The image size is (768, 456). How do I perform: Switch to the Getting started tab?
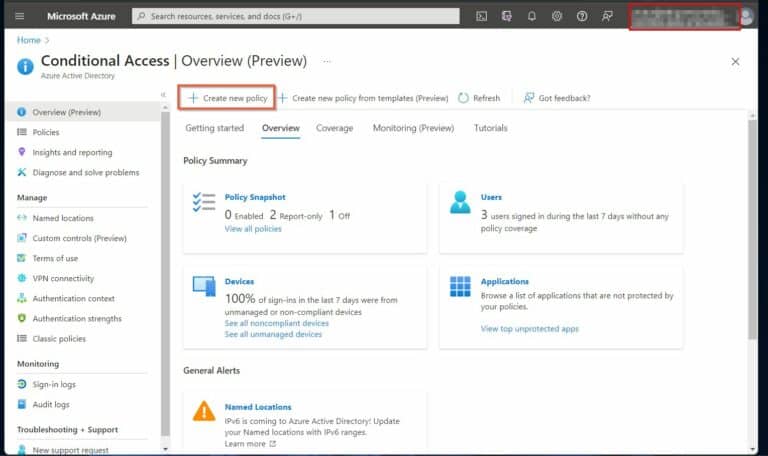(215, 128)
